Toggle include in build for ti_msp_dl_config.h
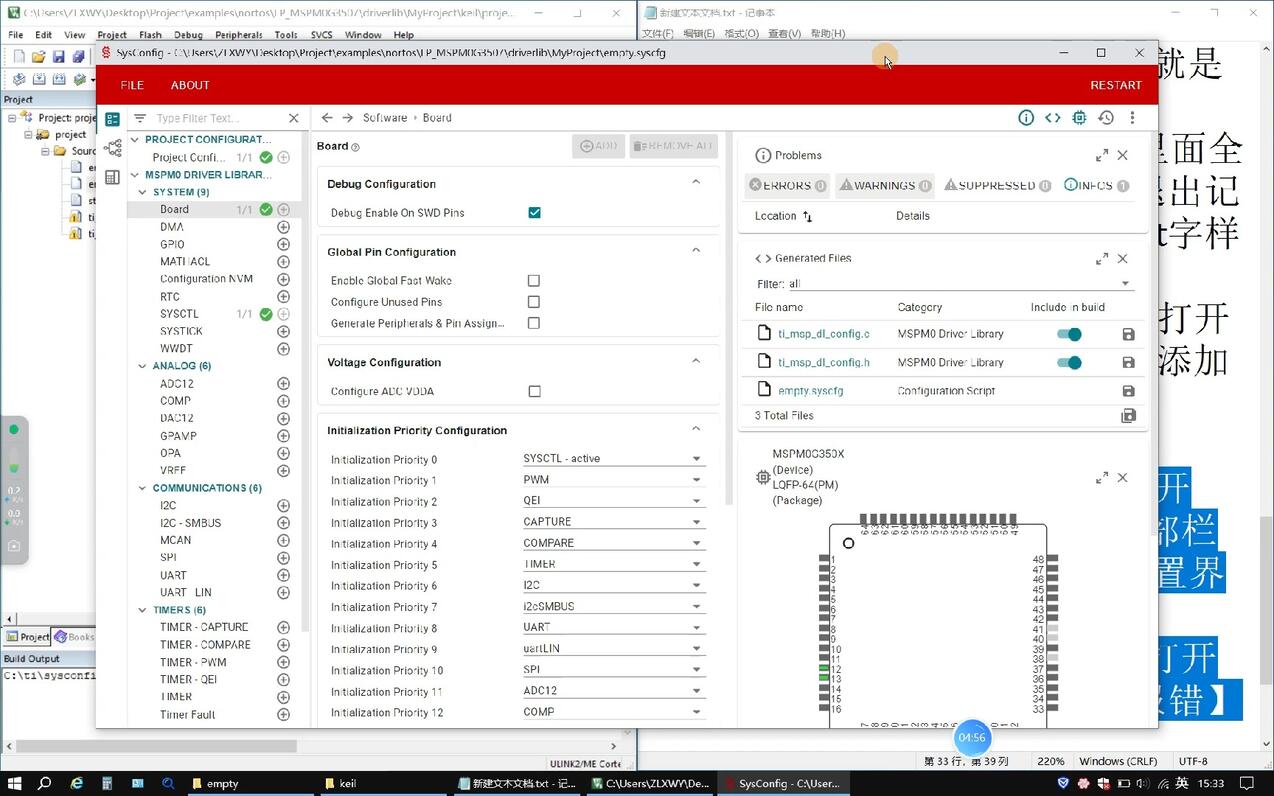The width and height of the screenshot is (1274, 796). coord(1069,363)
